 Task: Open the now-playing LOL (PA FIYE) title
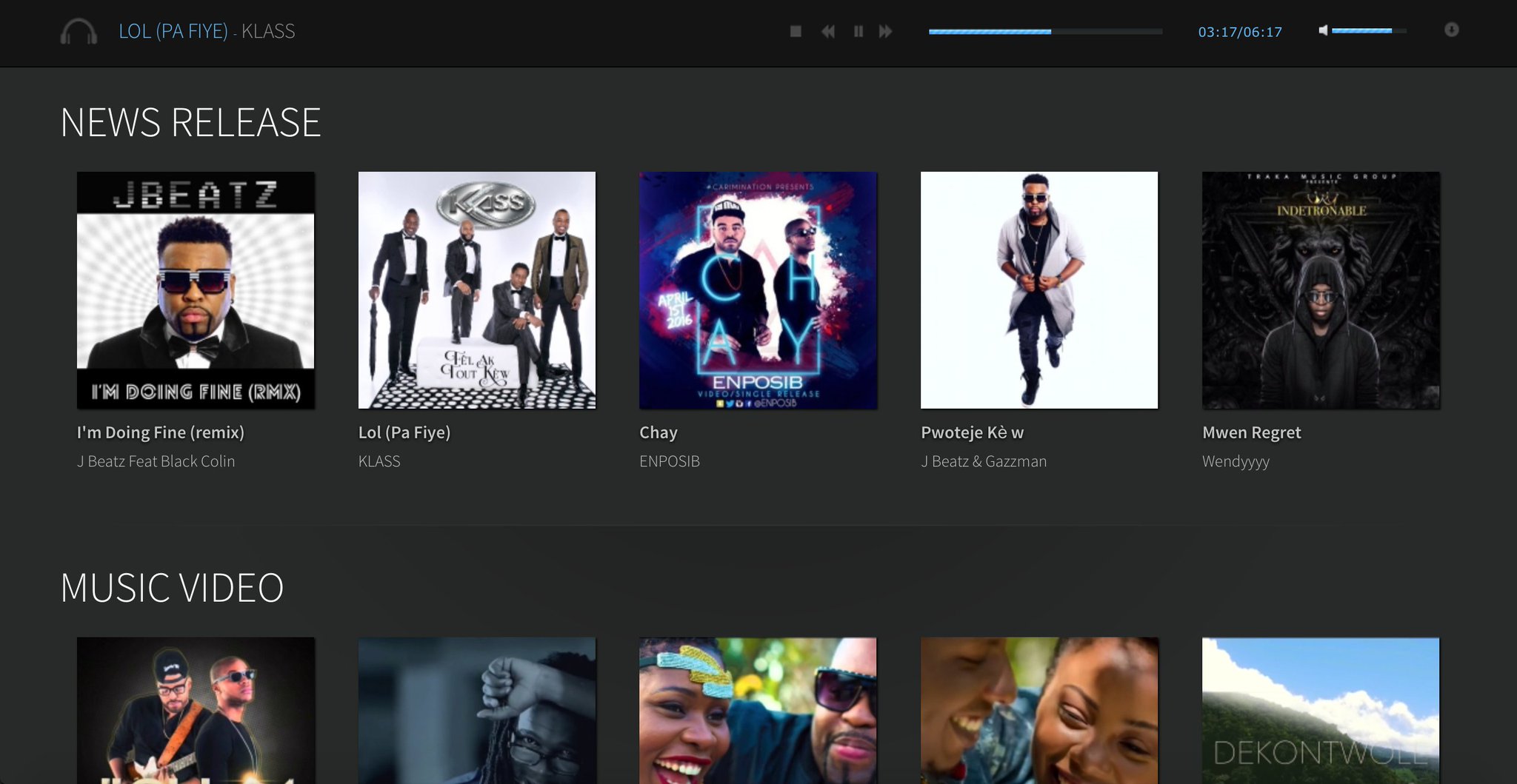(x=173, y=31)
